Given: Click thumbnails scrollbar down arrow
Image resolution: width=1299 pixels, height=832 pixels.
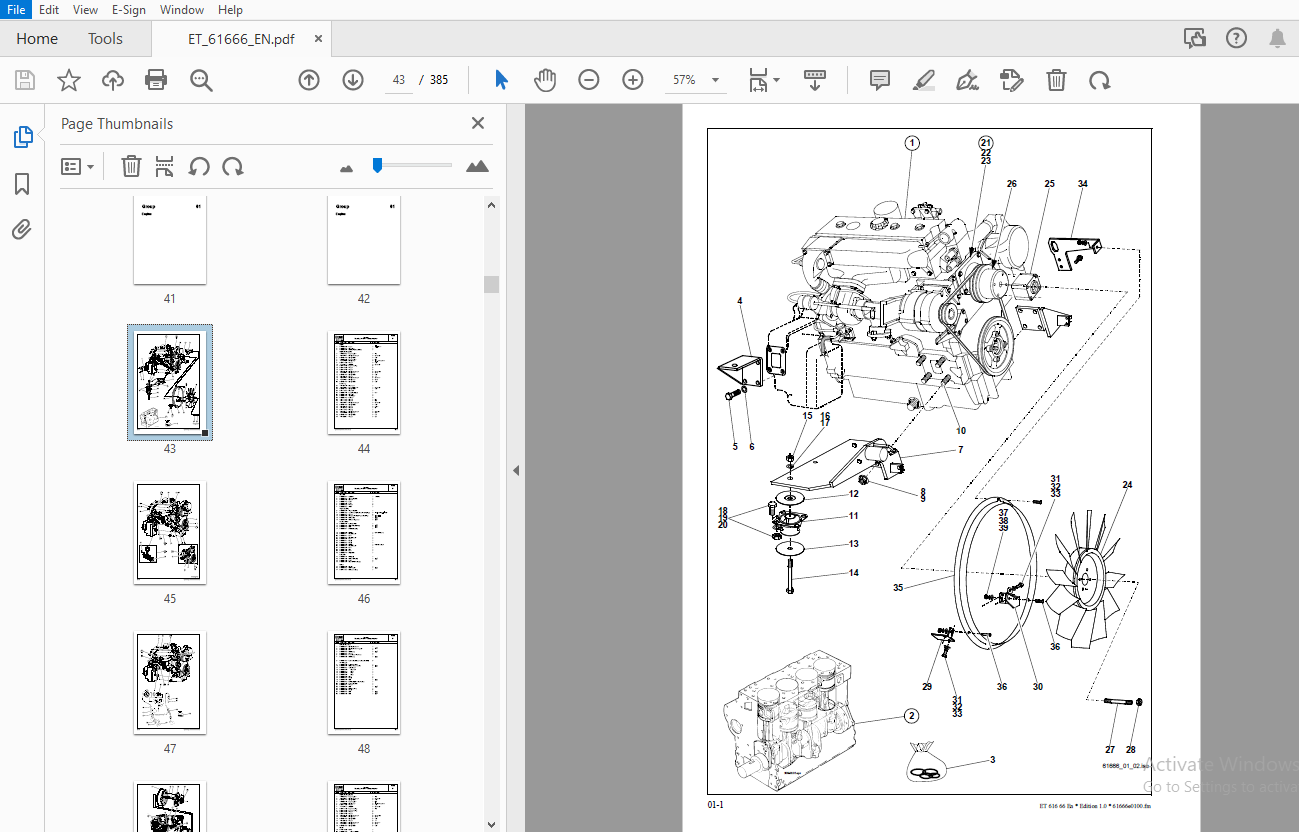Looking at the screenshot, I should point(491,824).
